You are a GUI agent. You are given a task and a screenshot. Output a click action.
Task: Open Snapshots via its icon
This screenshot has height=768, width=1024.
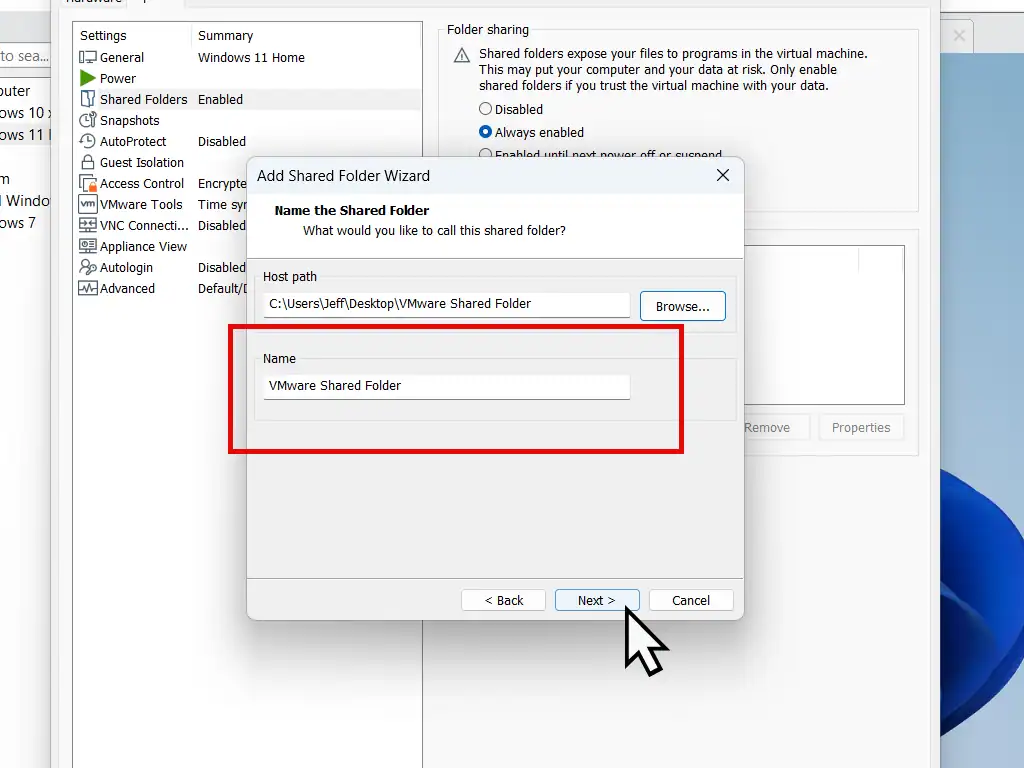point(88,120)
